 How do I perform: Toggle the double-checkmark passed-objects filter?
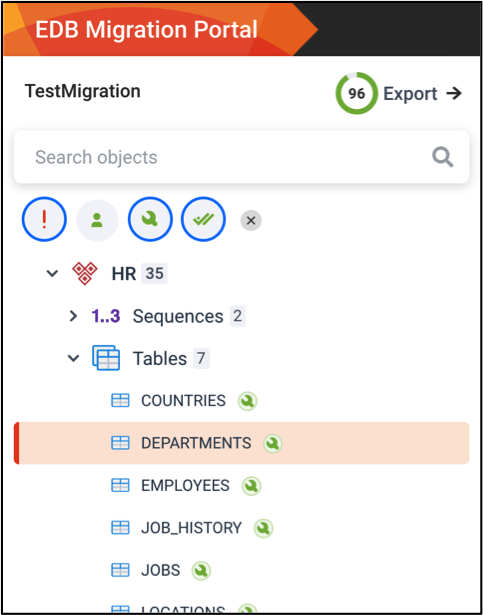pos(203,220)
